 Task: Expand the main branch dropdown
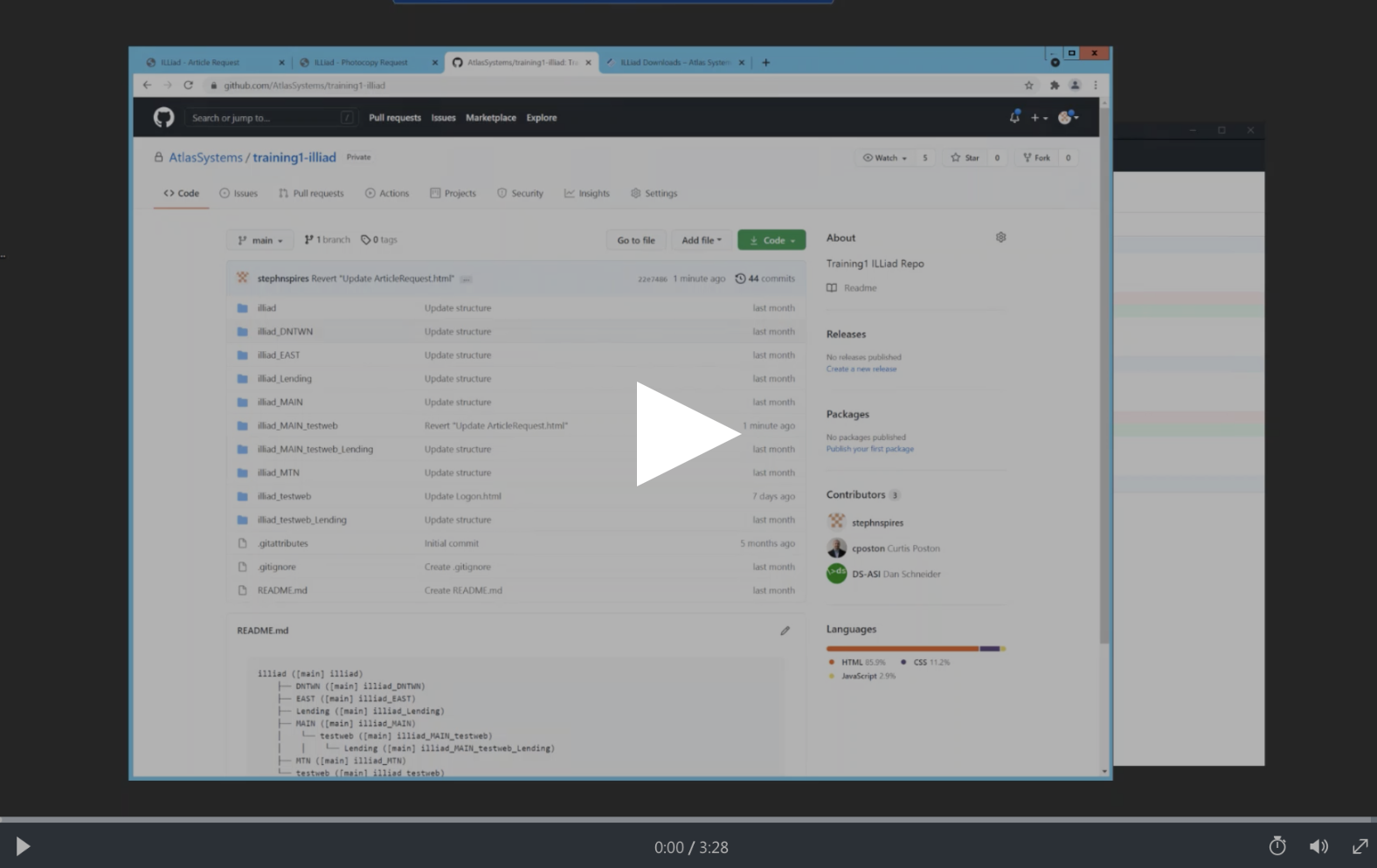coord(260,240)
